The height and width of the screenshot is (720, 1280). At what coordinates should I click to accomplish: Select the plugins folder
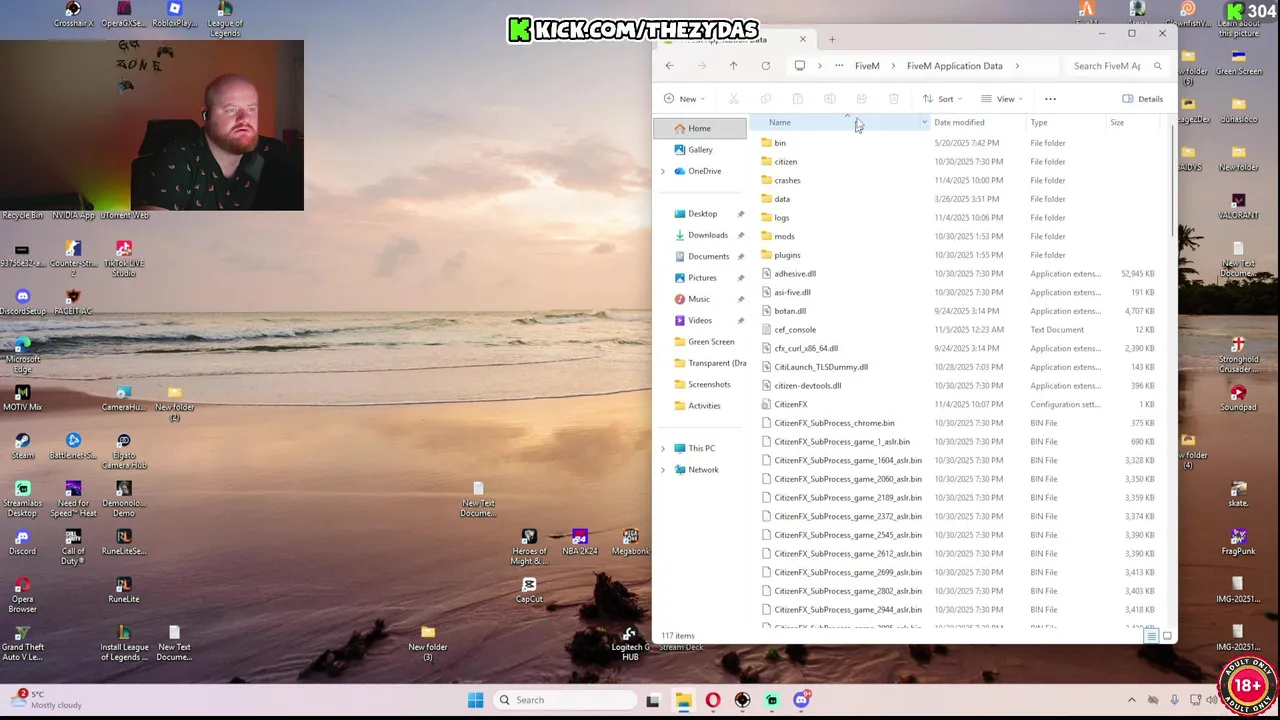pyautogui.click(x=787, y=255)
